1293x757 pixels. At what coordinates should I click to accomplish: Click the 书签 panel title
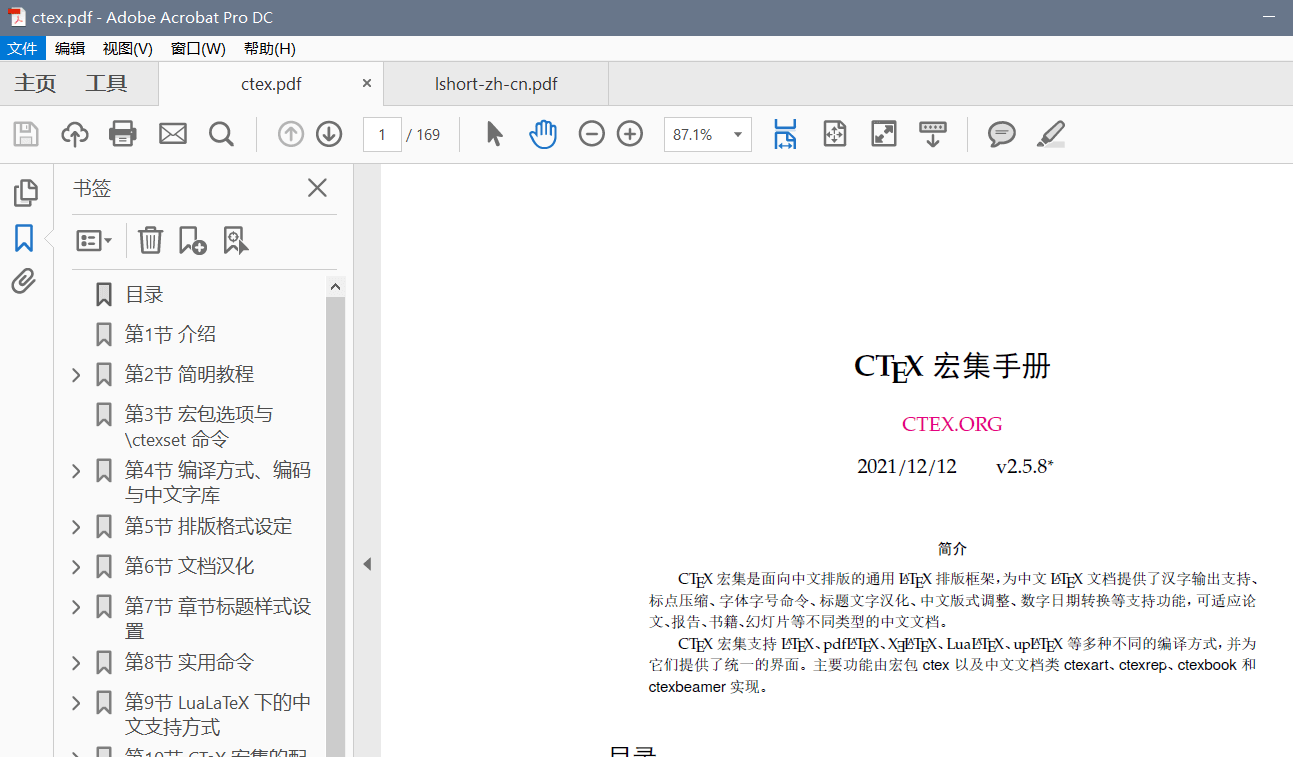click(92, 188)
